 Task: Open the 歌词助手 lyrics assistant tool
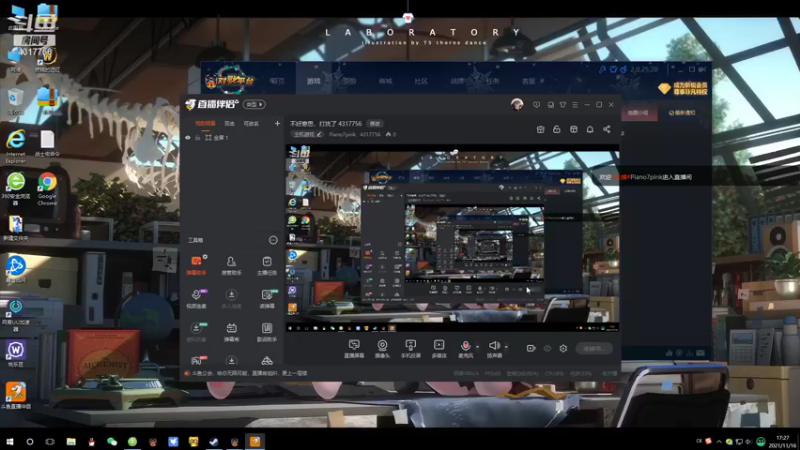pyautogui.click(x=266, y=332)
